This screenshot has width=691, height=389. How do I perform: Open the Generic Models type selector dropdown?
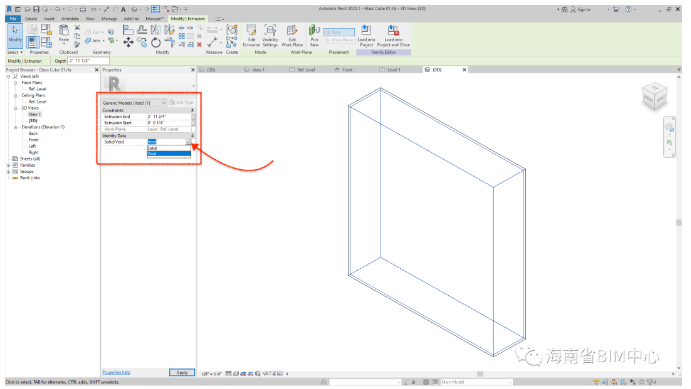pyautogui.click(x=134, y=103)
